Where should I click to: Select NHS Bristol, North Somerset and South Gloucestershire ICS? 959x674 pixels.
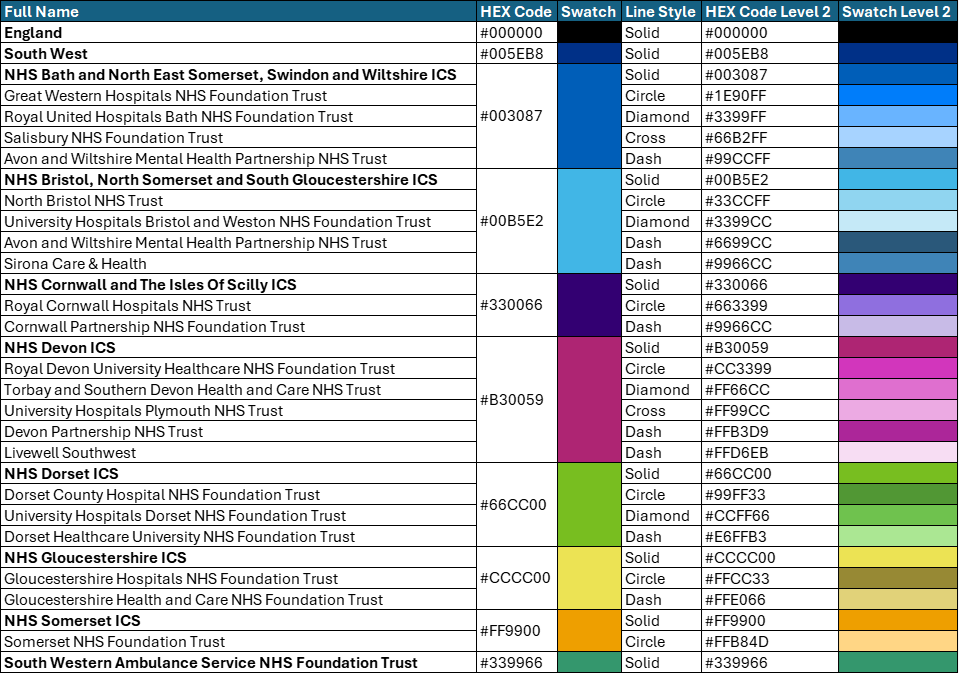[239, 180]
